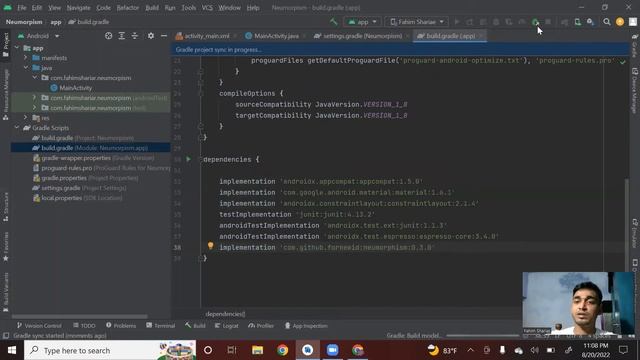Click the volume icon in system tray
The height and width of the screenshot is (360, 640).
click(534, 350)
